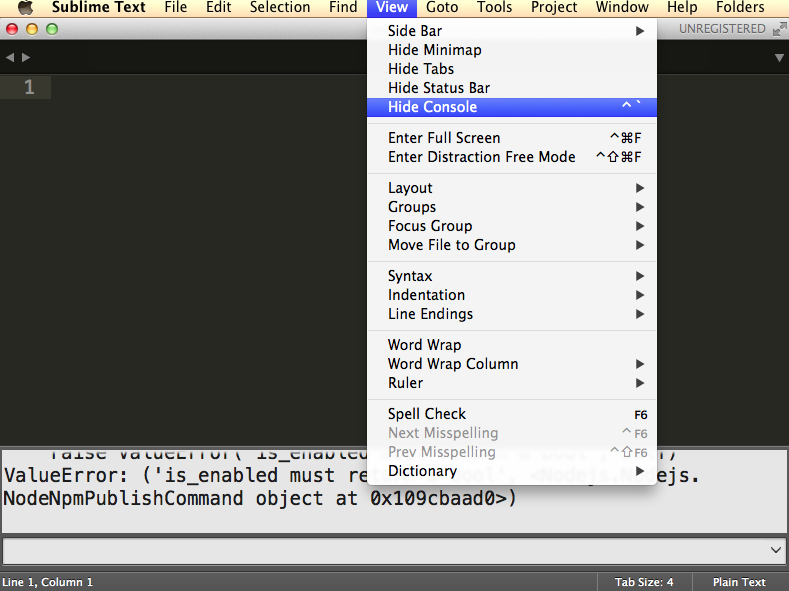
Task: Close the open View menu
Action: [391, 7]
